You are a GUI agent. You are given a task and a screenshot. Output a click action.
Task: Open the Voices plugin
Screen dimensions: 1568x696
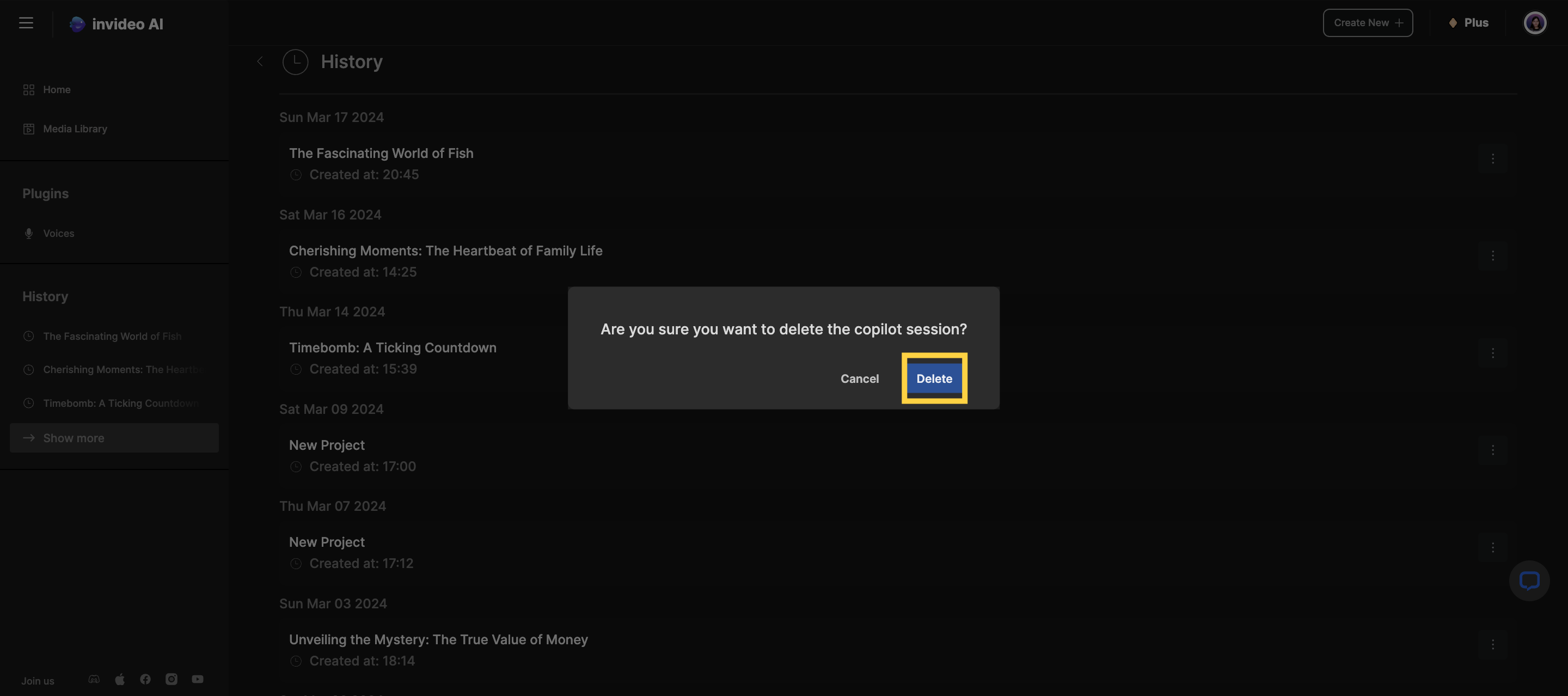point(58,233)
